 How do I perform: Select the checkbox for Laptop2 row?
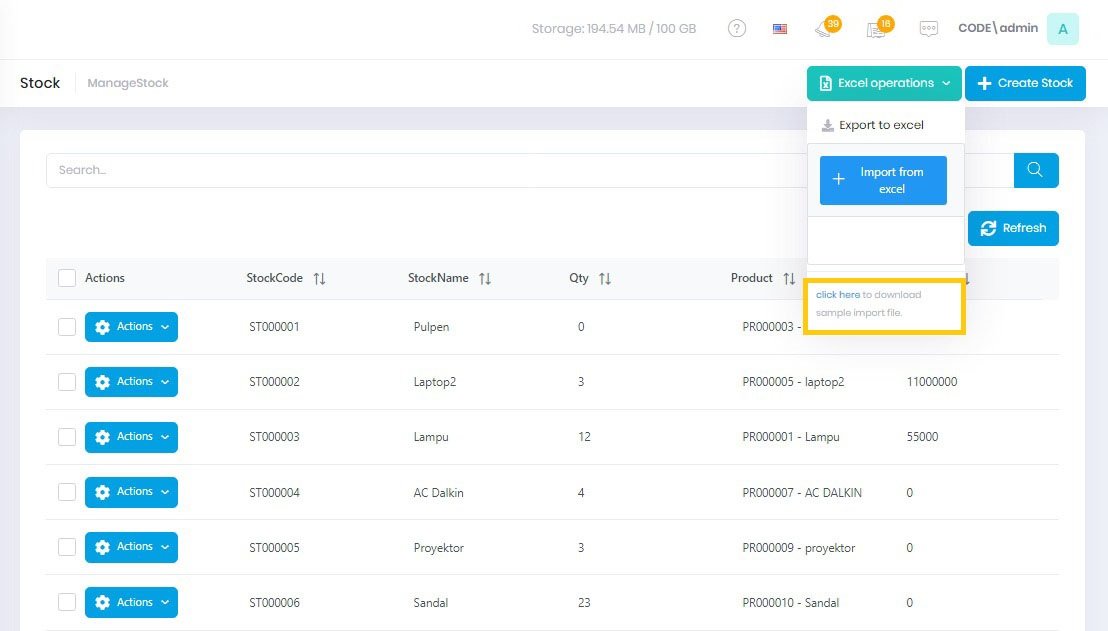[67, 381]
